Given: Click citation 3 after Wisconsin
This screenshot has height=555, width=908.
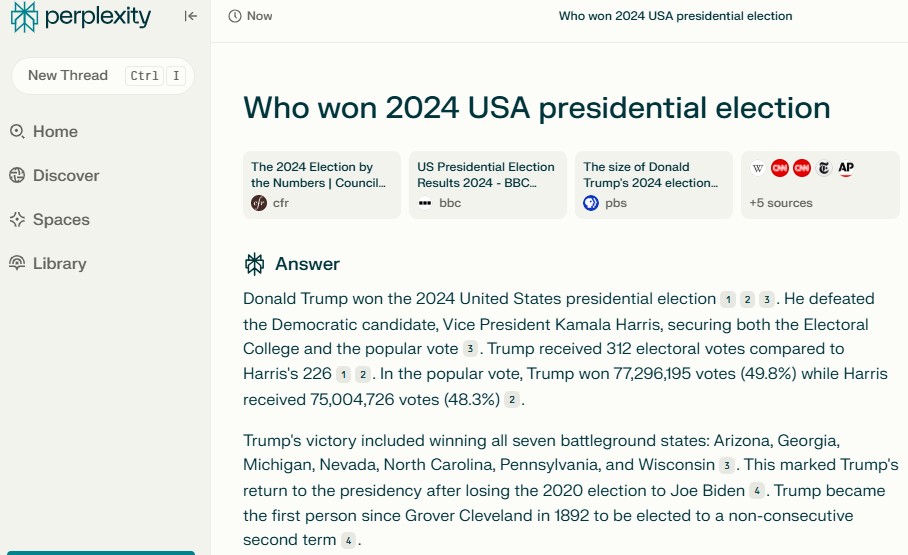Looking at the screenshot, I should coord(727,465).
